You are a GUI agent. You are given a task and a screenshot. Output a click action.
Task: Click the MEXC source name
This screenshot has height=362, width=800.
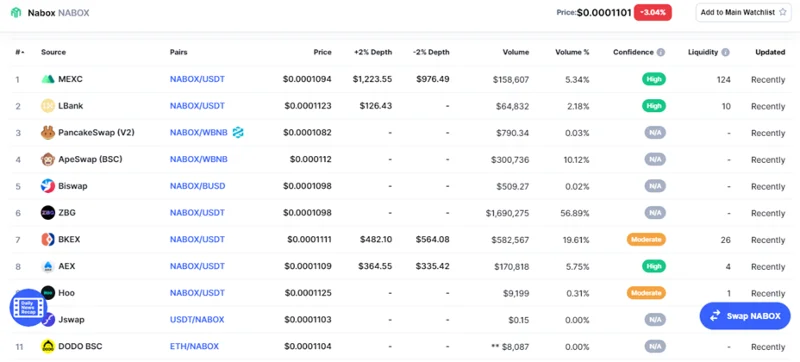pos(70,80)
